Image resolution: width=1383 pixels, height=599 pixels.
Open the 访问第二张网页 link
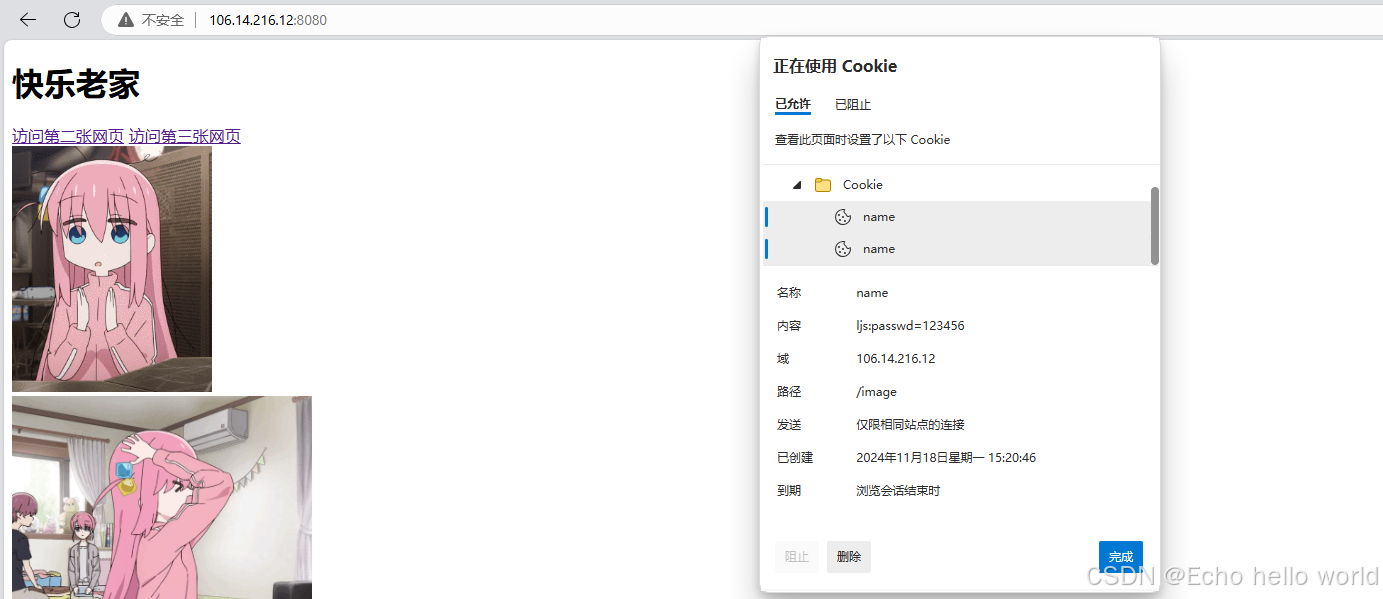click(68, 137)
